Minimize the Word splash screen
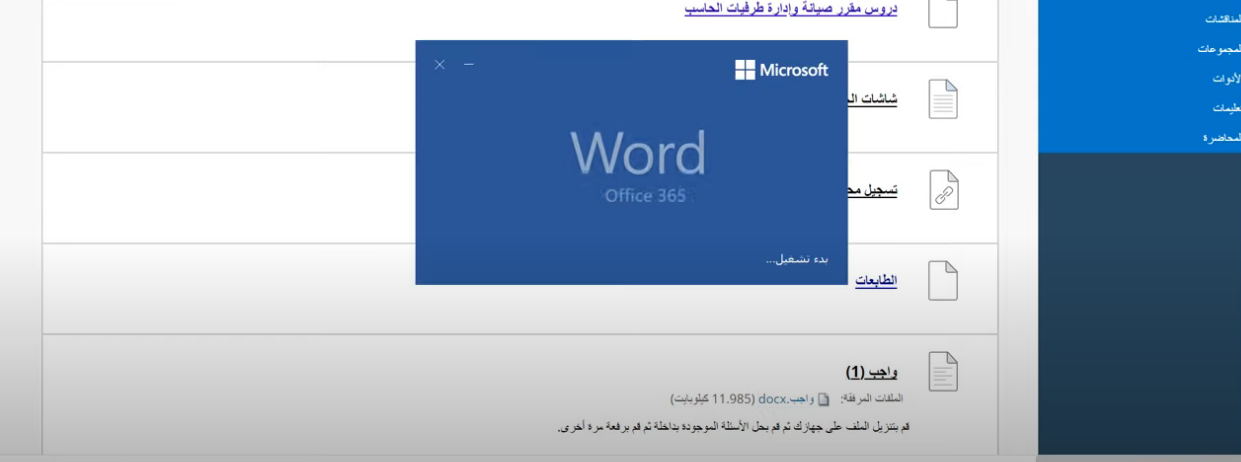The height and width of the screenshot is (462, 1241). click(x=468, y=65)
